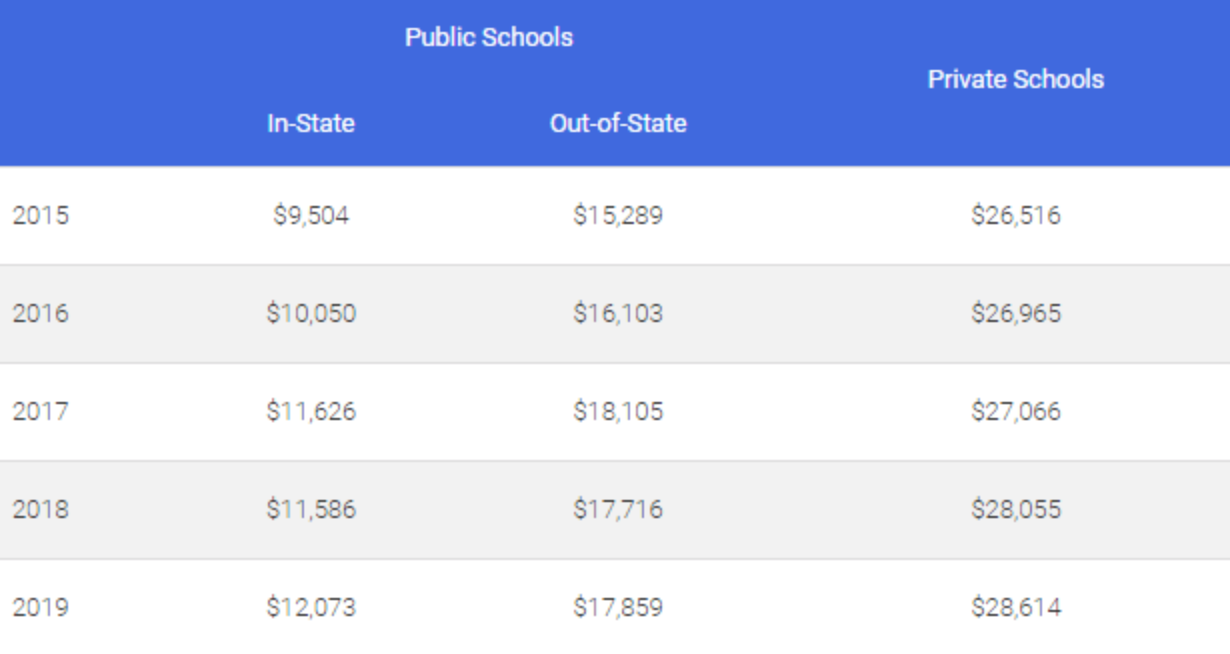Viewport: 1230px width, 654px height.
Task: Select the 2018 year row label
Action: point(41,510)
